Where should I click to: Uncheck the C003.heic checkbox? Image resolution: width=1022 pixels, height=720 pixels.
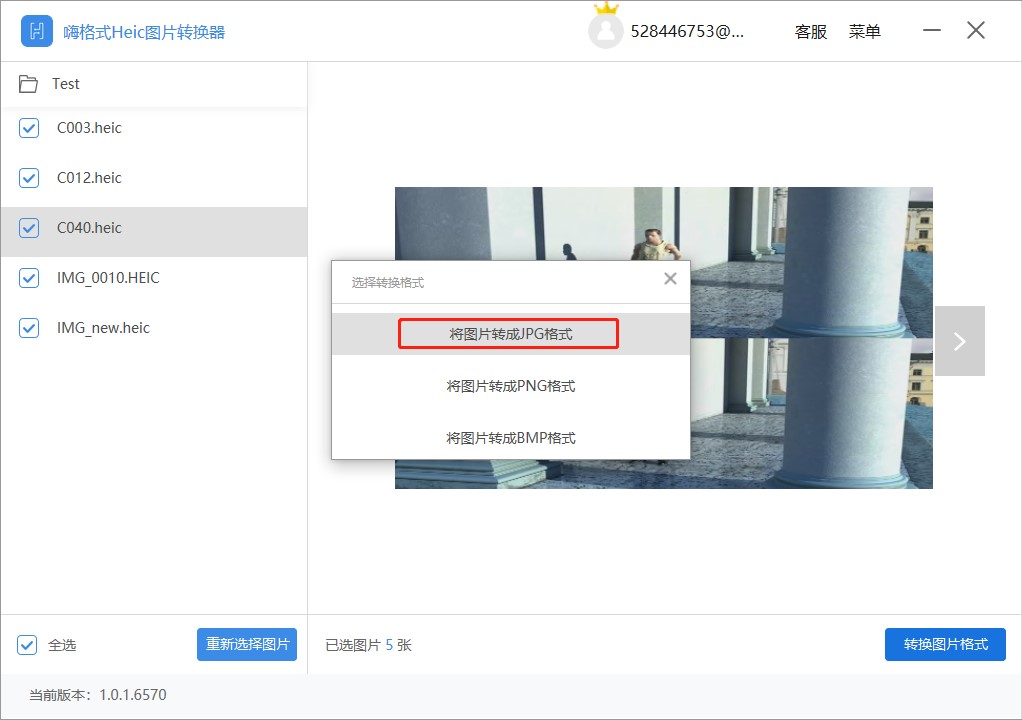coord(28,128)
